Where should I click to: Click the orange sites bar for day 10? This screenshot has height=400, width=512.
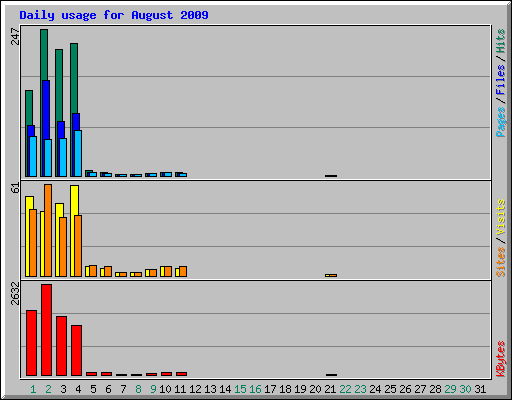coord(168,272)
